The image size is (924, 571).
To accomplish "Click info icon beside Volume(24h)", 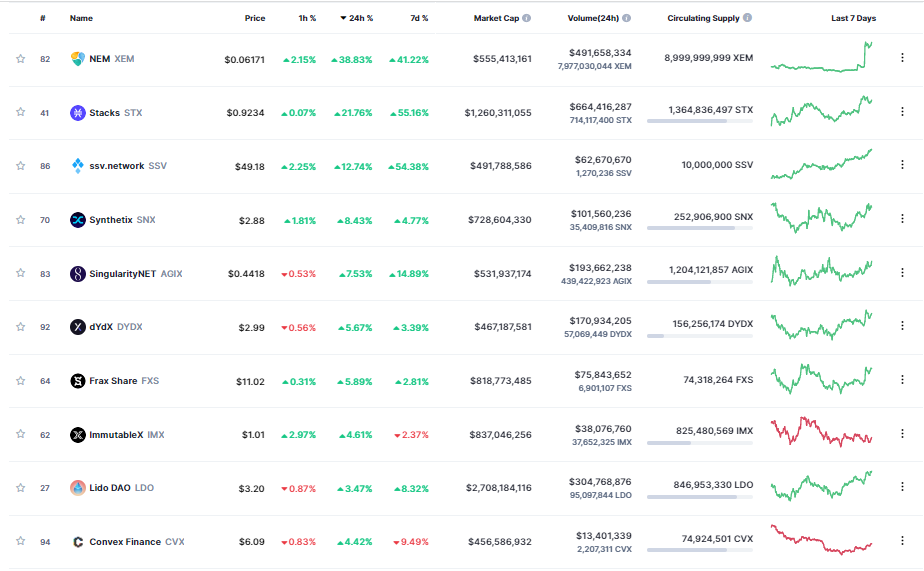I will pyautogui.click(x=626, y=18).
